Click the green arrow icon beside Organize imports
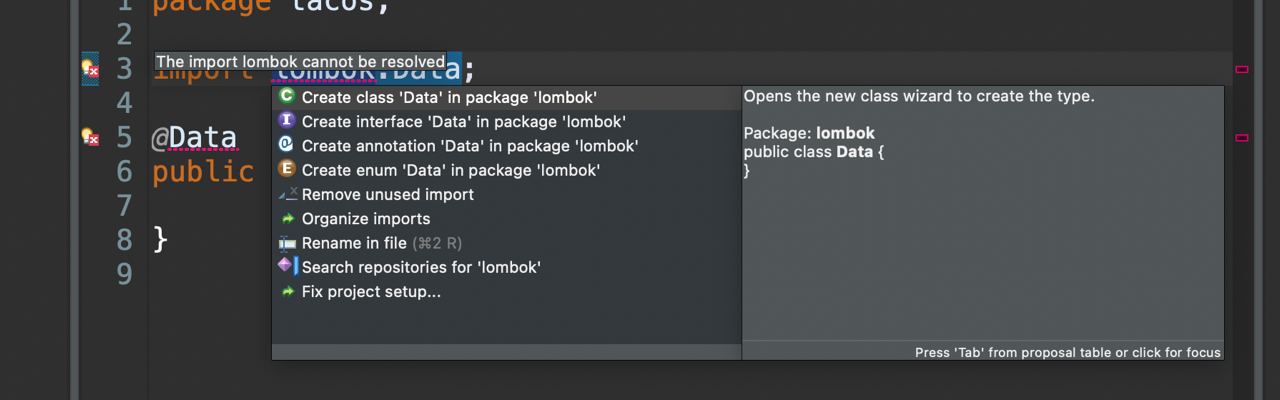Image resolution: width=1280 pixels, height=400 pixels. coord(288,218)
